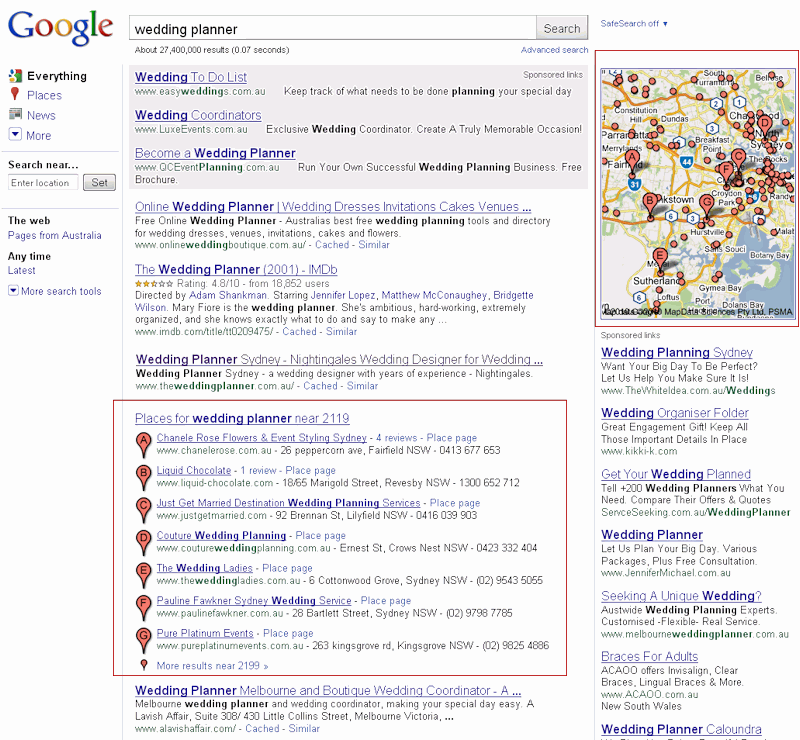Open Wedding Coordinators sponsored link
The height and width of the screenshot is (740, 800).
point(198,115)
